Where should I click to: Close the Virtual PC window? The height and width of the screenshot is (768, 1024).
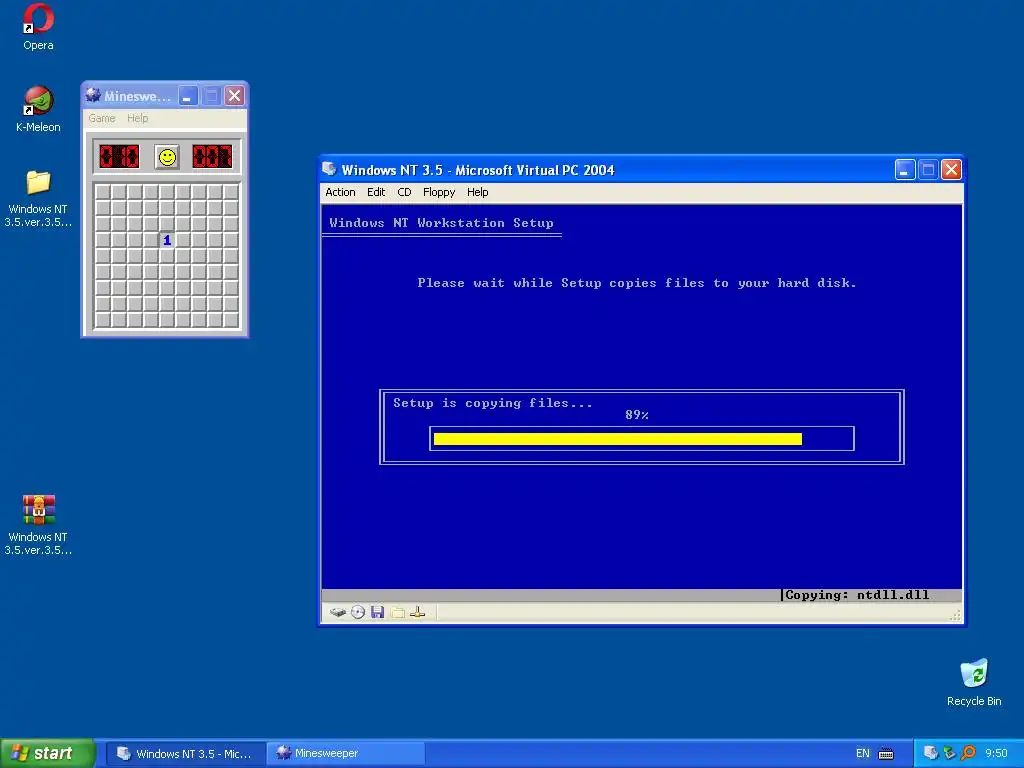click(x=952, y=170)
